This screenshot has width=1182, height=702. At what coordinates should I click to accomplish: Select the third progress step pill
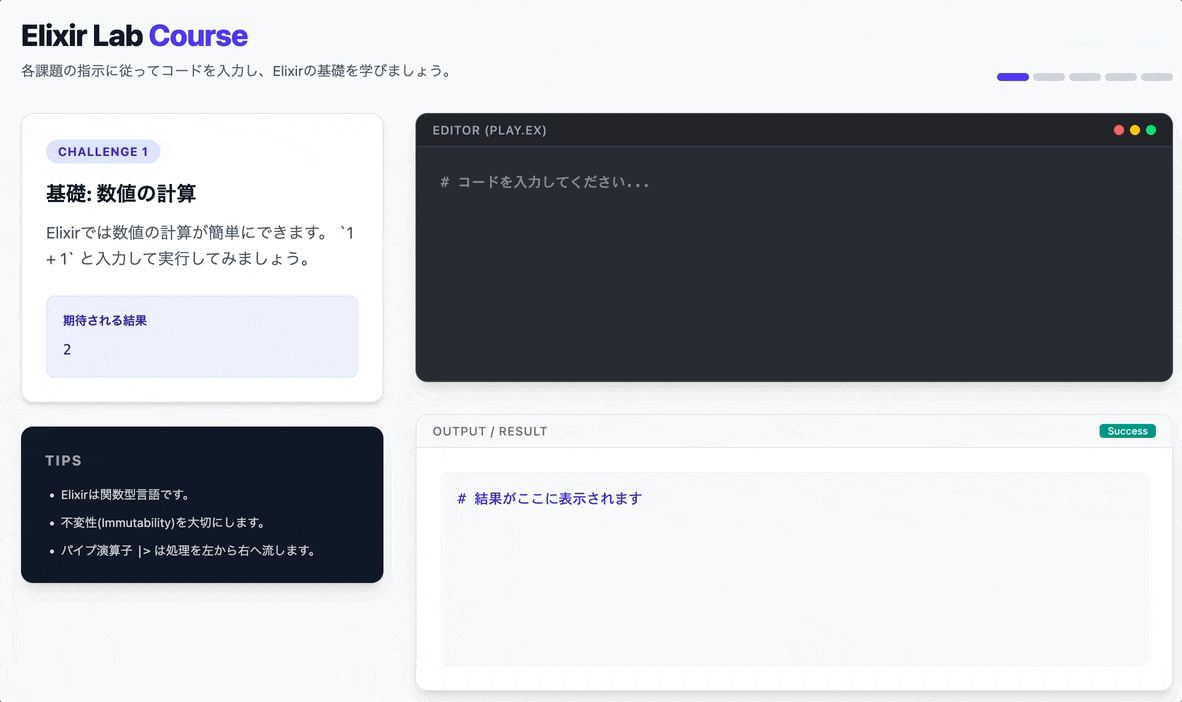tap(1084, 76)
